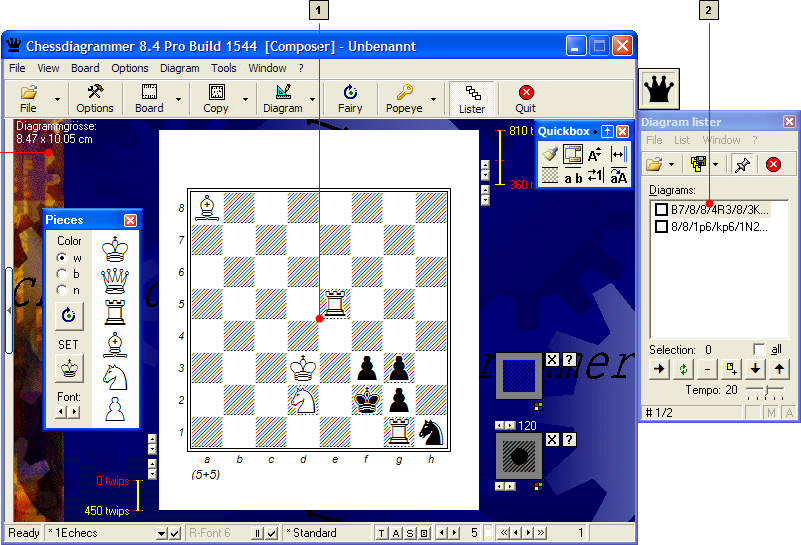801x545 pixels.
Task: Open the Board menu
Action: point(85,68)
